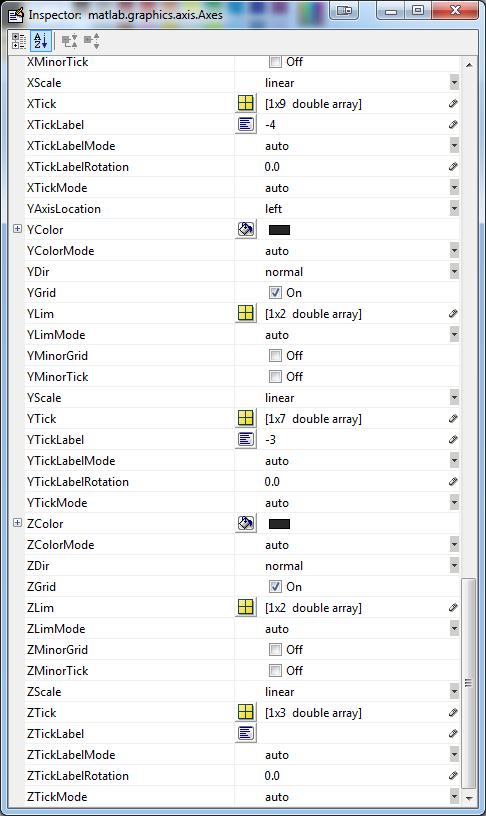486x816 pixels.
Task: Click pencil edit icon for XTickLabel
Action: pyautogui.click(x=453, y=124)
